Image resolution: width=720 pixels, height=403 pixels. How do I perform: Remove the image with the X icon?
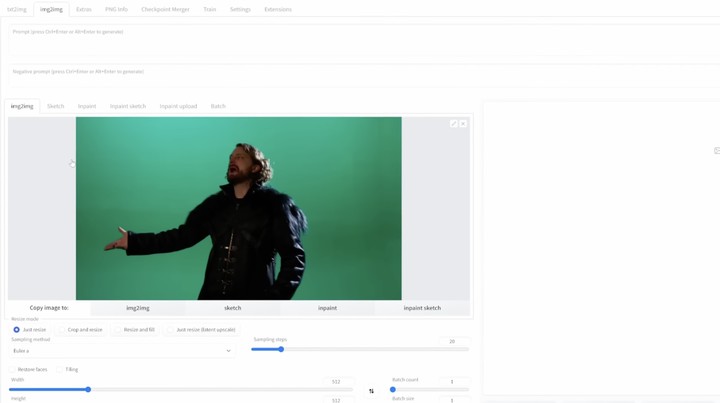click(x=463, y=124)
